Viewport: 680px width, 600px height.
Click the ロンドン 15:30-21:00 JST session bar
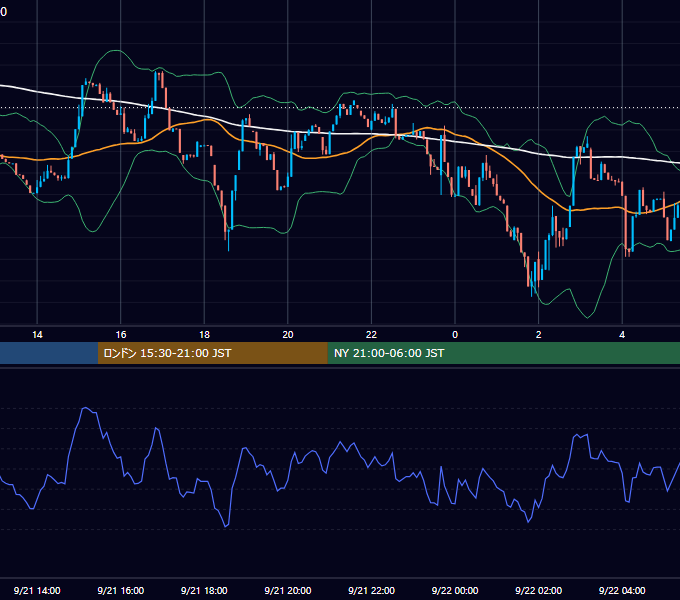click(212, 353)
